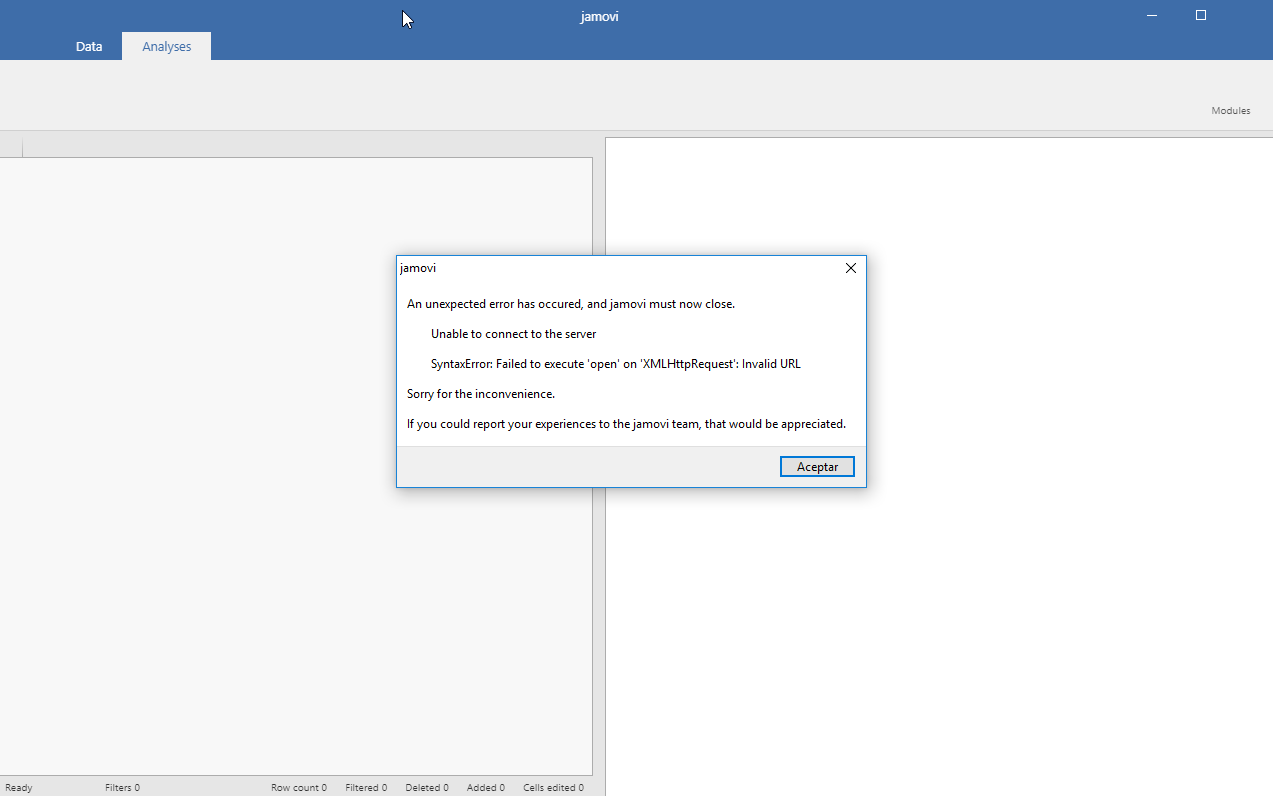Viewport: 1273px width, 796px height.
Task: Minimize the jamovi main window
Action: click(x=1152, y=15)
